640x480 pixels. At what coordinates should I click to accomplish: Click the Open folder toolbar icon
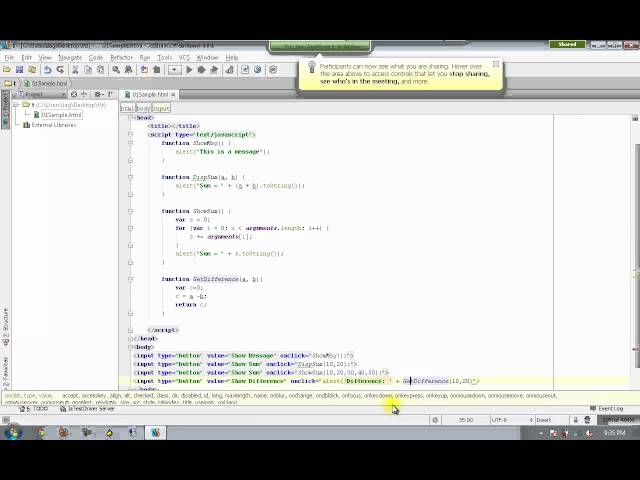pyautogui.click(x=7, y=70)
